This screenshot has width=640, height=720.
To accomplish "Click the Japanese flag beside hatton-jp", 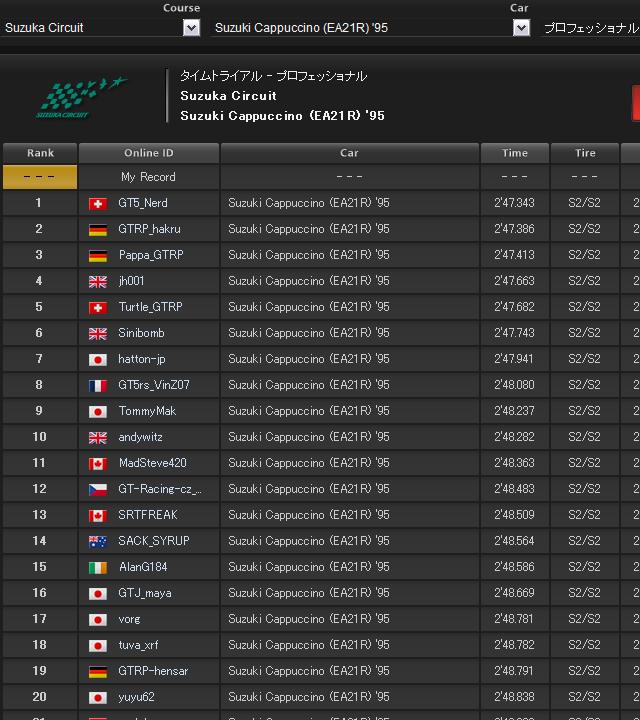I will click(98, 359).
